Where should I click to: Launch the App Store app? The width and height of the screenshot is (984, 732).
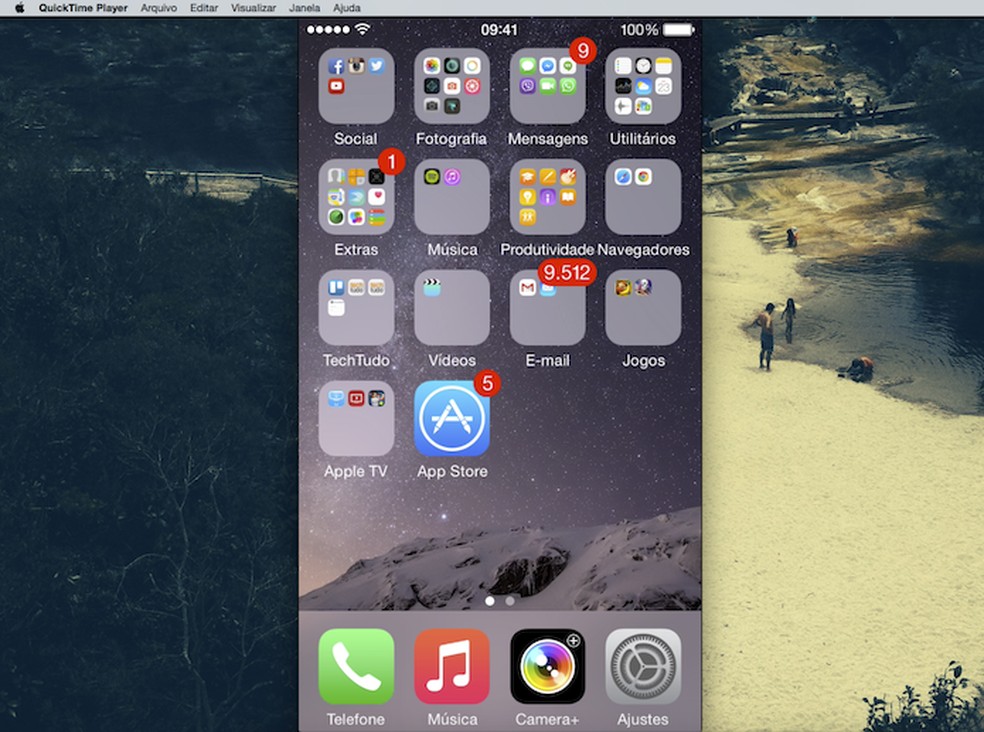(x=452, y=419)
